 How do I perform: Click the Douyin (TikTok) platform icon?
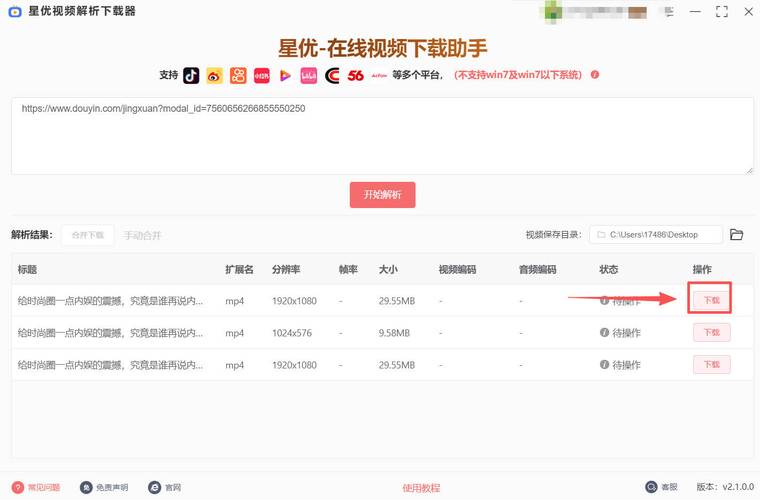191,75
